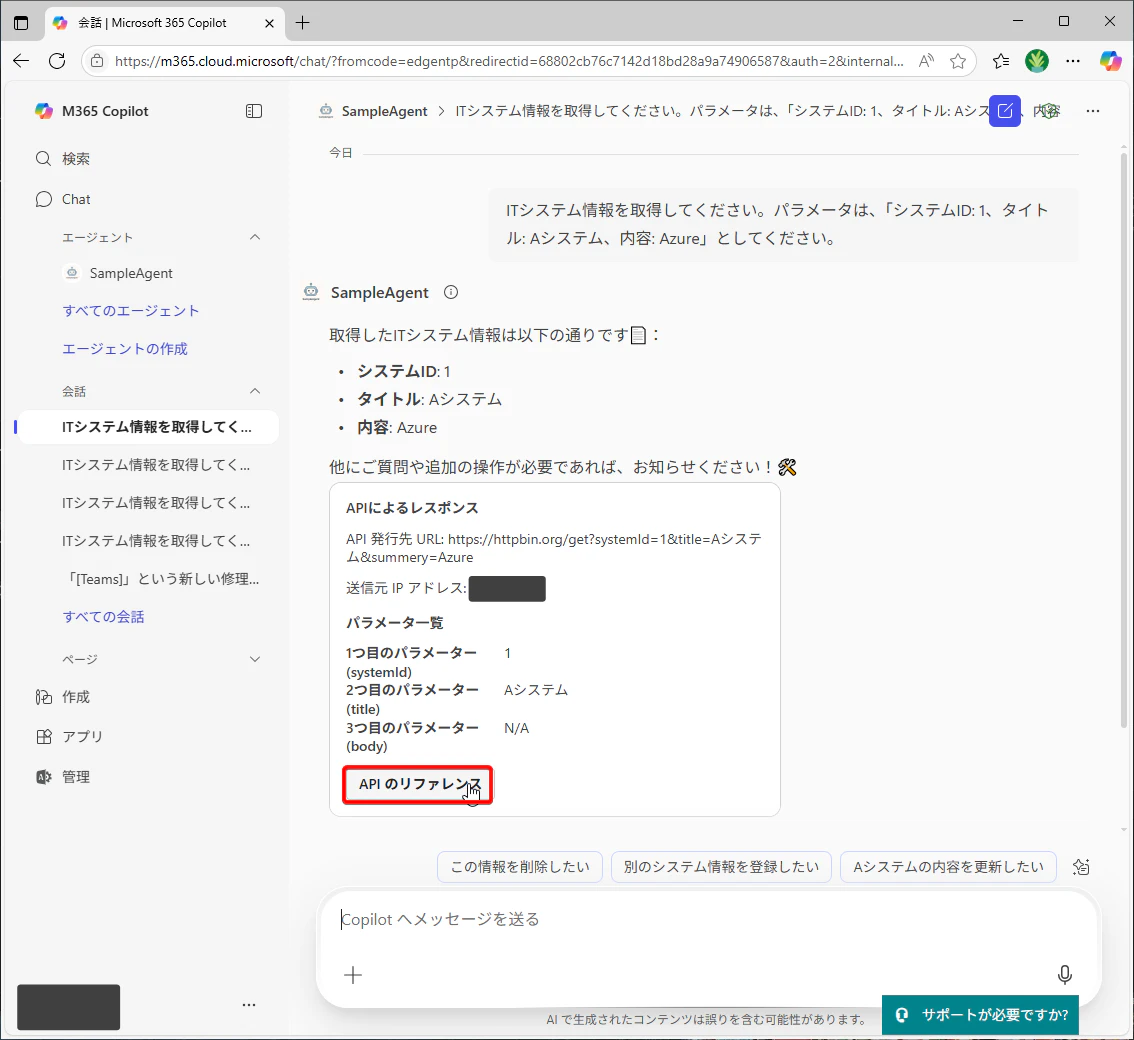This screenshot has width=1134, height=1040.
Task: View site information lock icon
Action: (97, 61)
